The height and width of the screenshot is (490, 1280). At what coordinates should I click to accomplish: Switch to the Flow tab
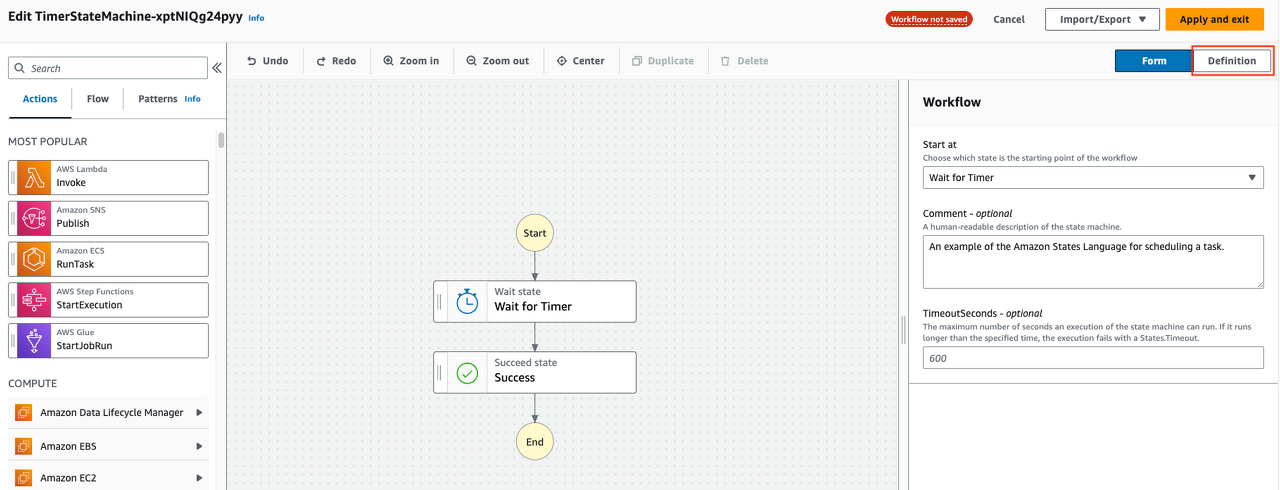pyautogui.click(x=98, y=99)
